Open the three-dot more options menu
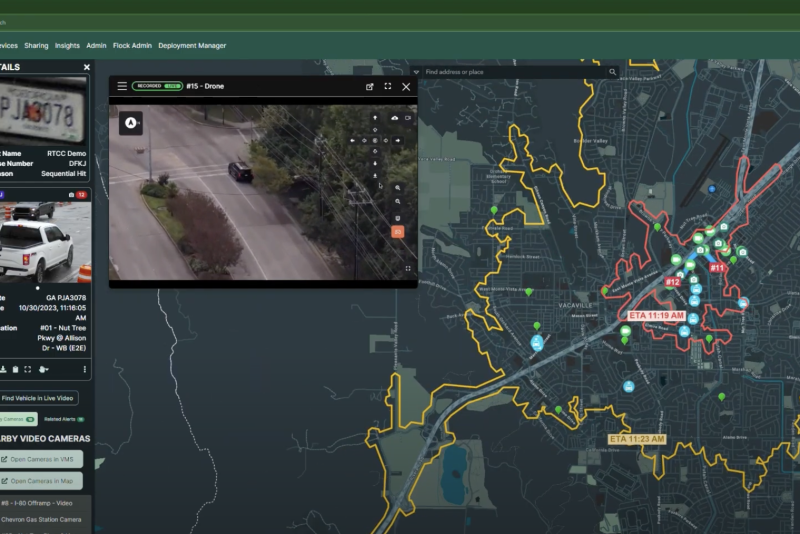The width and height of the screenshot is (800, 534). coord(85,369)
